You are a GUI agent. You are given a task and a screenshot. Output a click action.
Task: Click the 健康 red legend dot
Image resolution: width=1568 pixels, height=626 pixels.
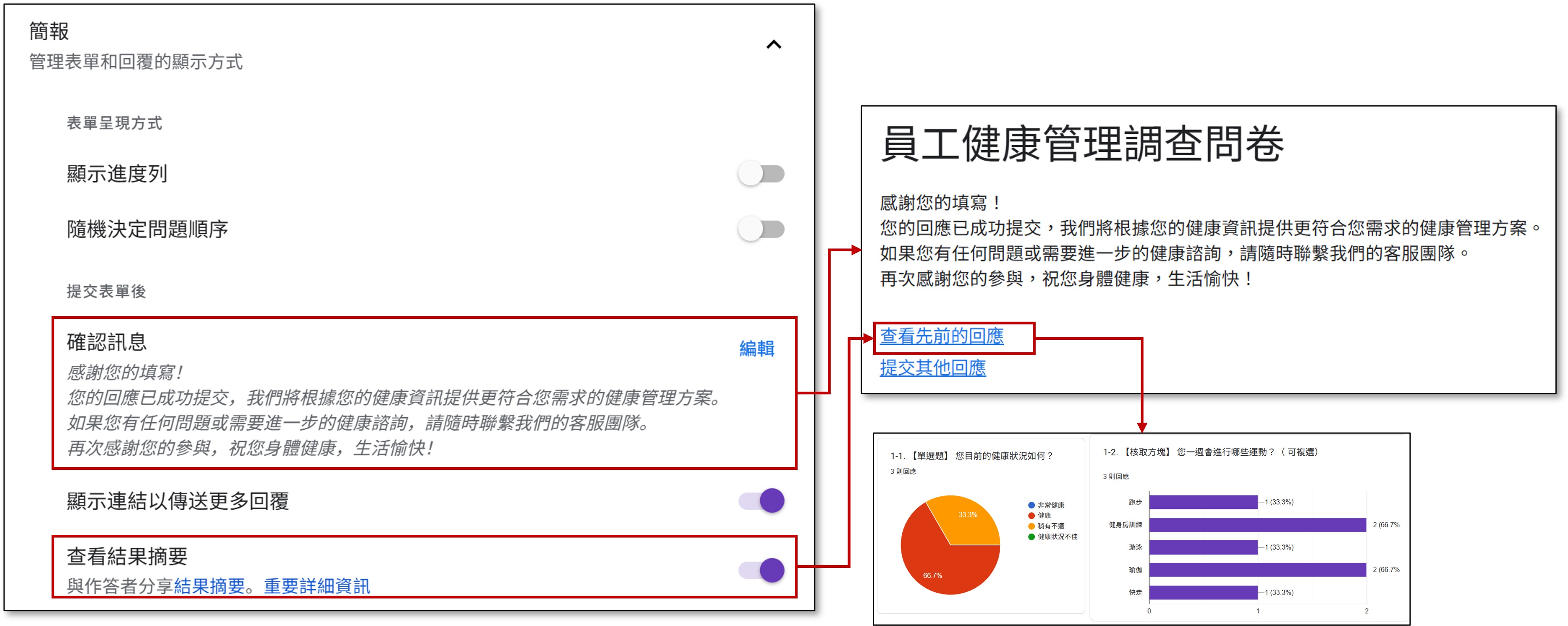point(1031,515)
